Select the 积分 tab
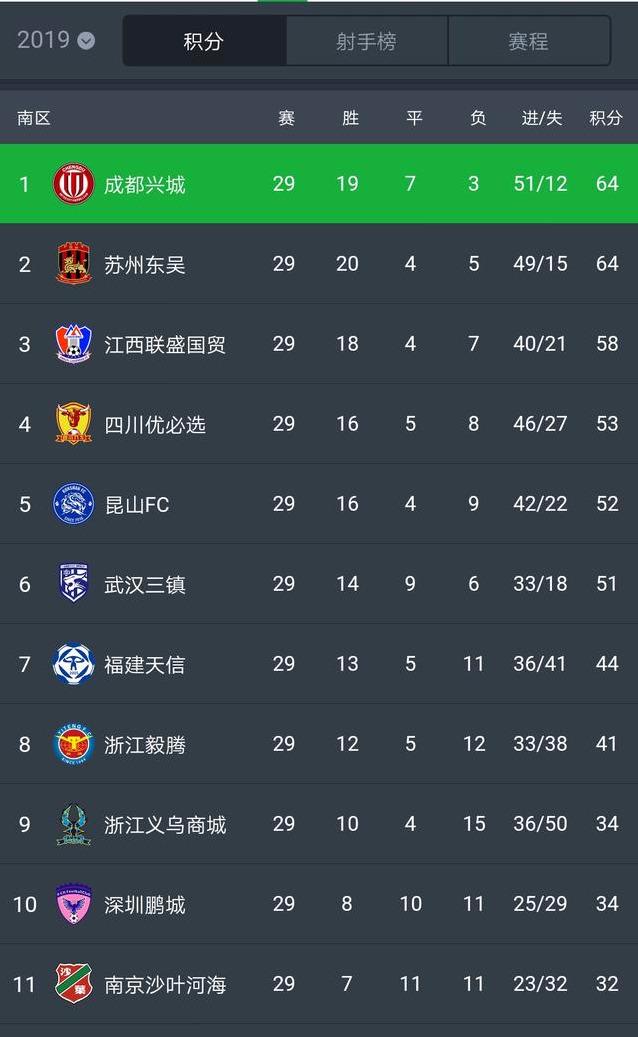638x1037 pixels. 204,41
